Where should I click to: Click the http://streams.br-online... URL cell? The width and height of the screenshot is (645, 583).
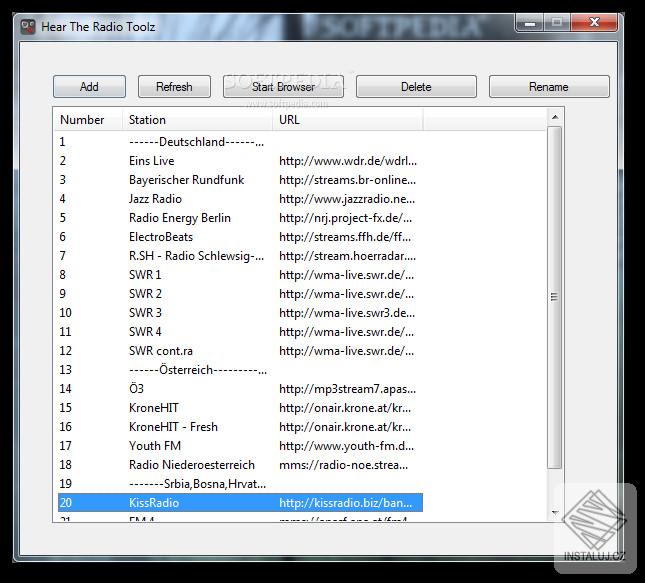[x=348, y=180]
